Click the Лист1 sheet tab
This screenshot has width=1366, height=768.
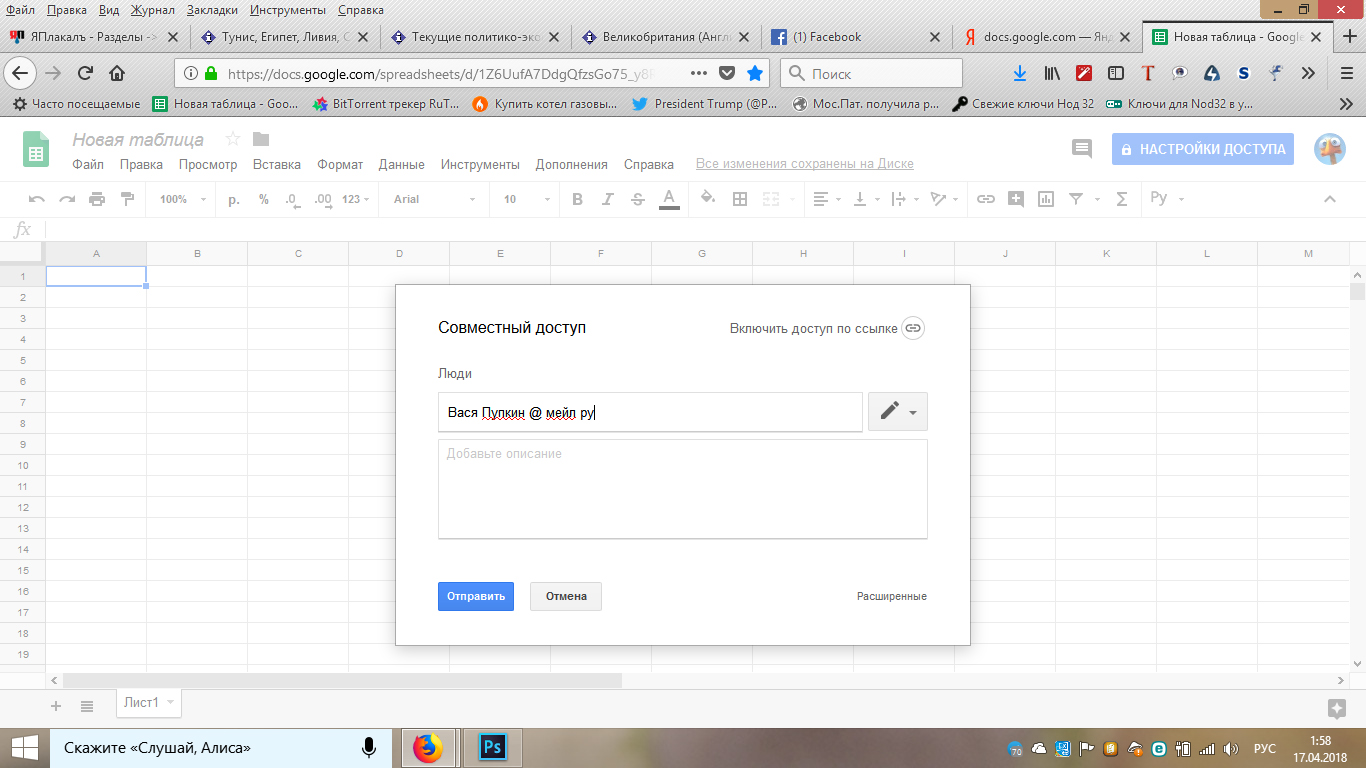149,703
